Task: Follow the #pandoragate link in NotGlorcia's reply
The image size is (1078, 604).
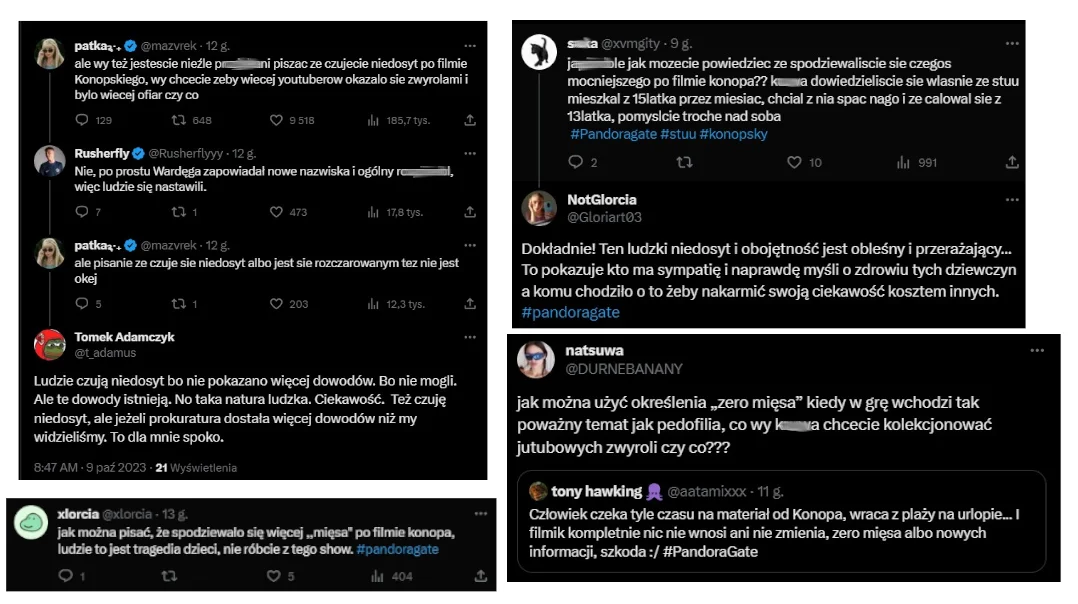Action: [x=570, y=313]
